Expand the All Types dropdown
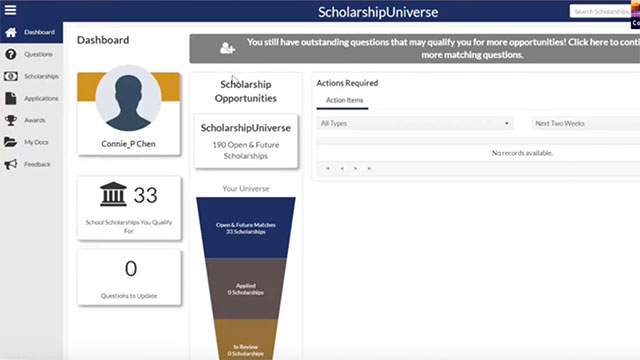 tap(415, 123)
